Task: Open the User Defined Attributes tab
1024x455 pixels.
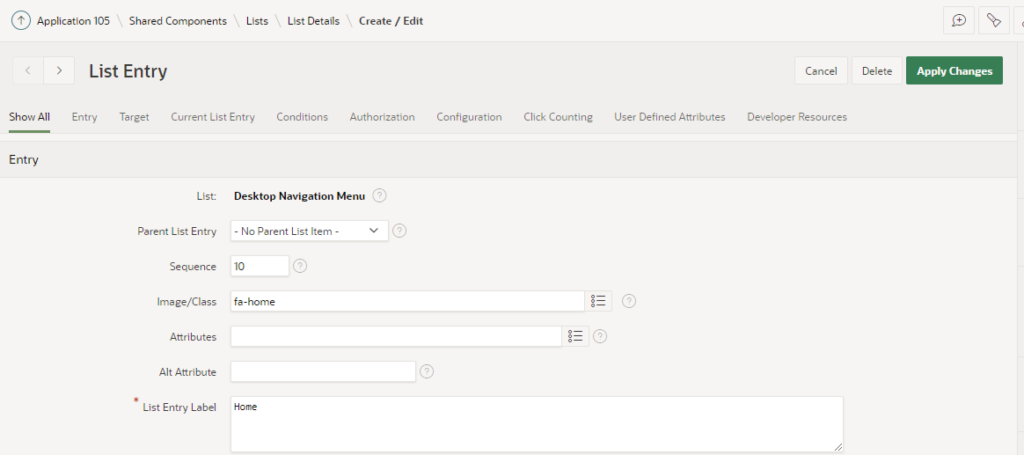Action: pyautogui.click(x=669, y=117)
